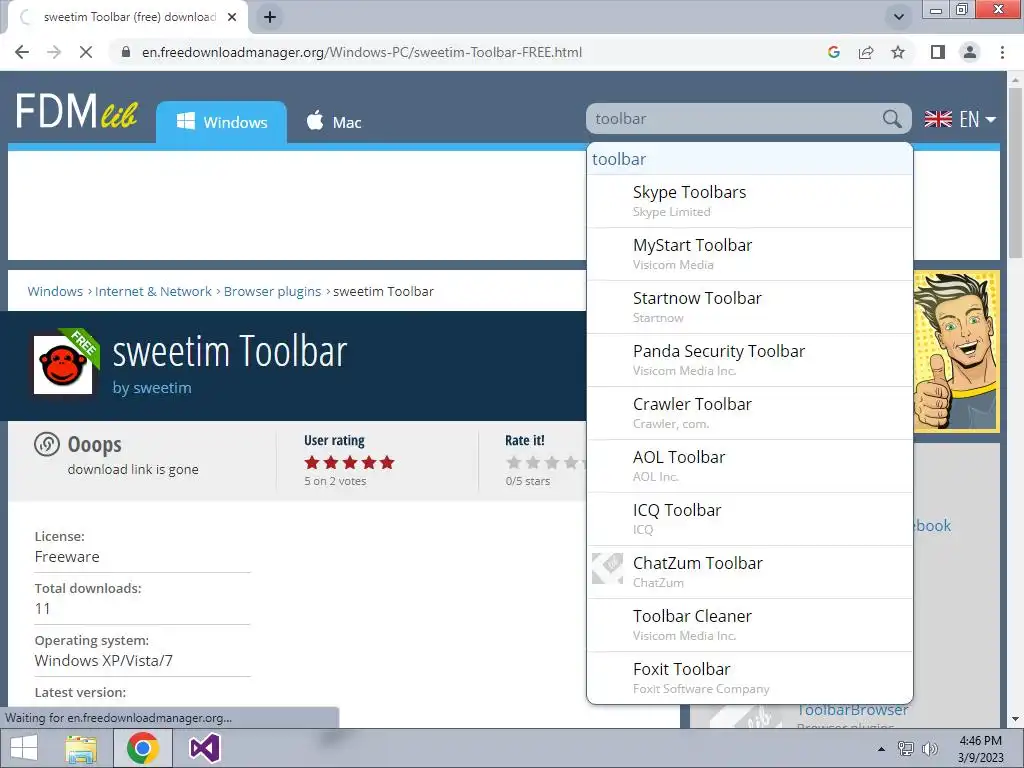Rate three stars in Rate it

(x=552, y=462)
